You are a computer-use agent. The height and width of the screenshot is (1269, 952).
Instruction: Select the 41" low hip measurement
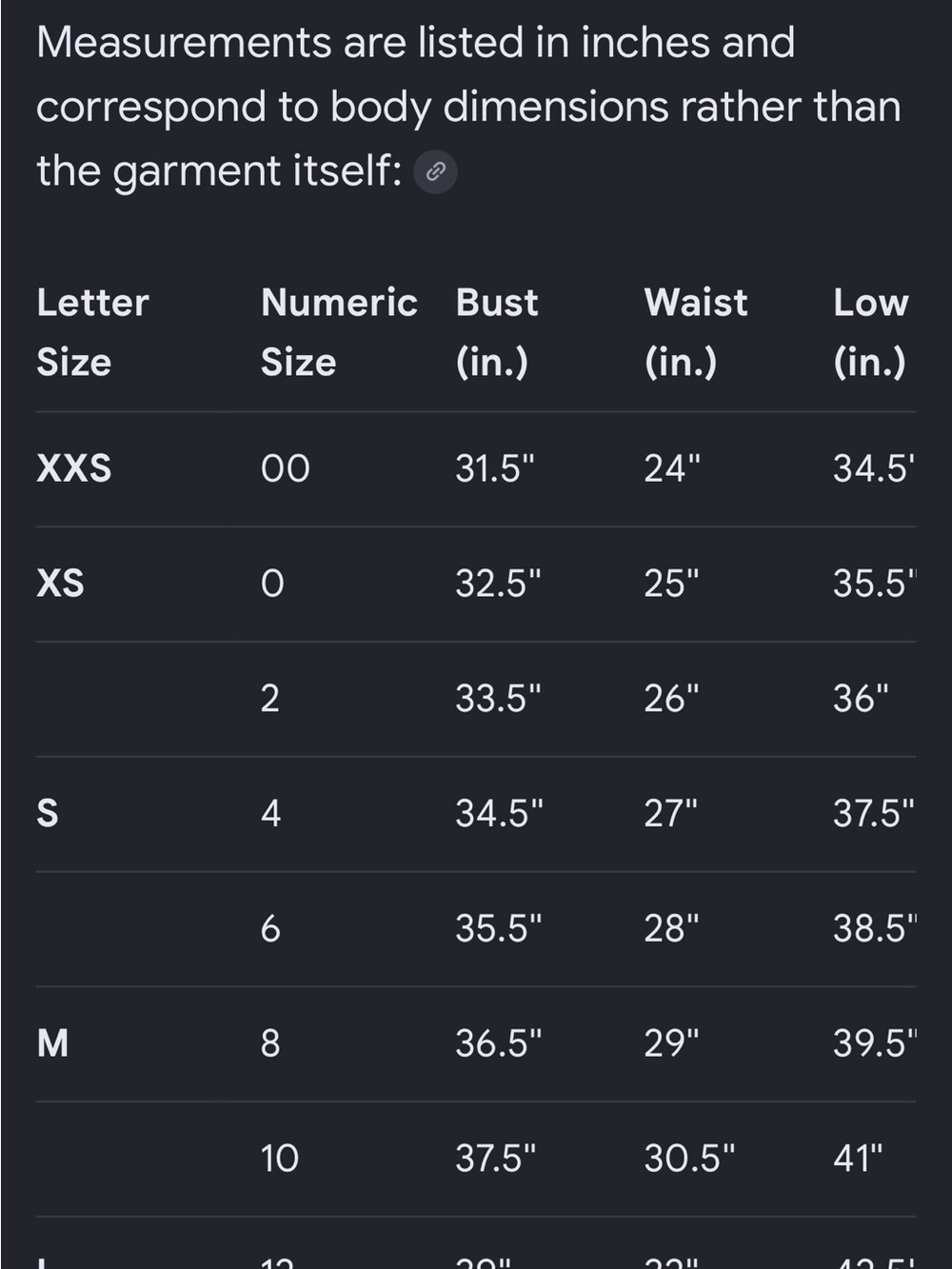pyautogui.click(x=858, y=1159)
